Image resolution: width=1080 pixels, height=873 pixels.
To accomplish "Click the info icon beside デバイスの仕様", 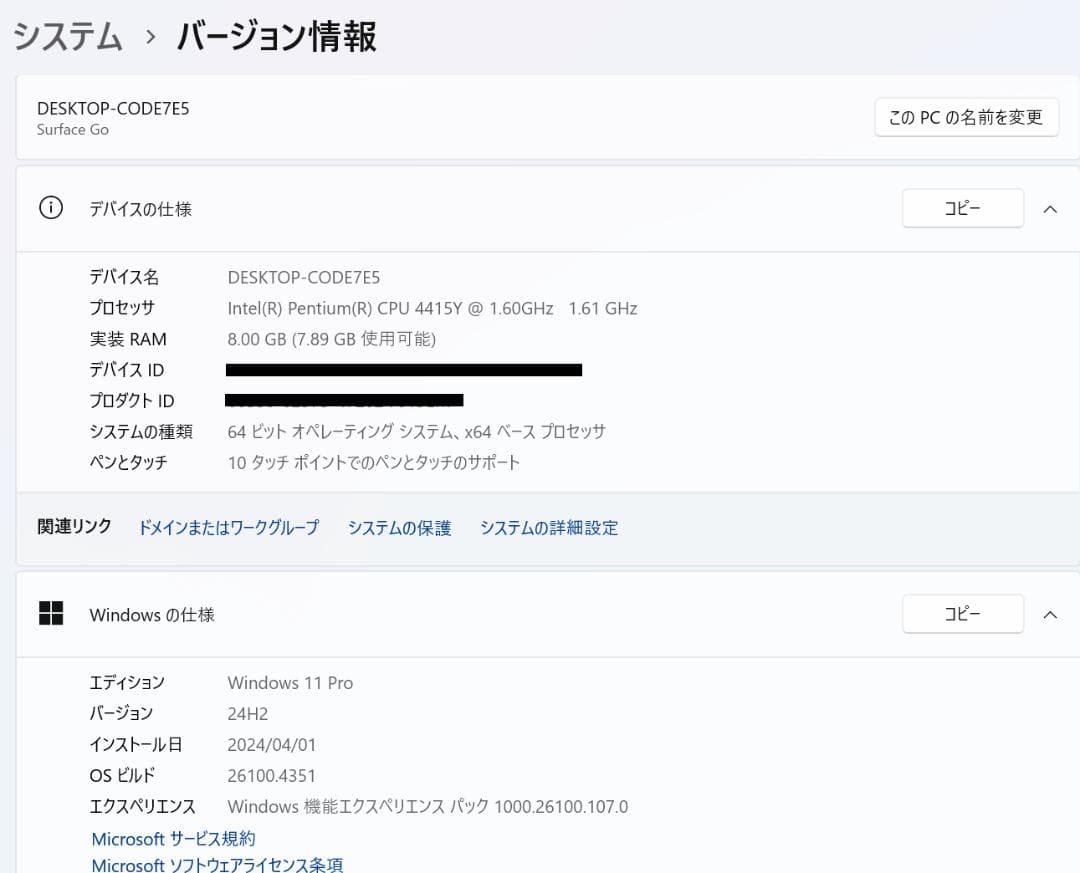I will tap(50, 208).
